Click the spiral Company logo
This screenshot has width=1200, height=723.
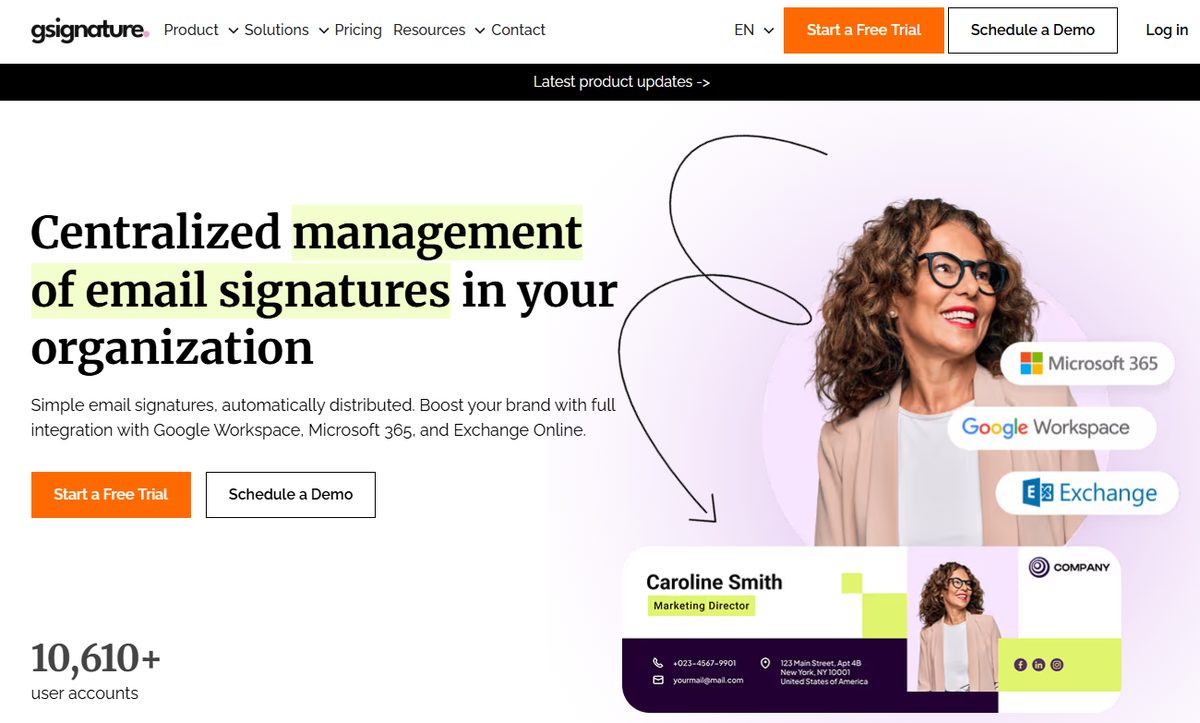point(1039,567)
